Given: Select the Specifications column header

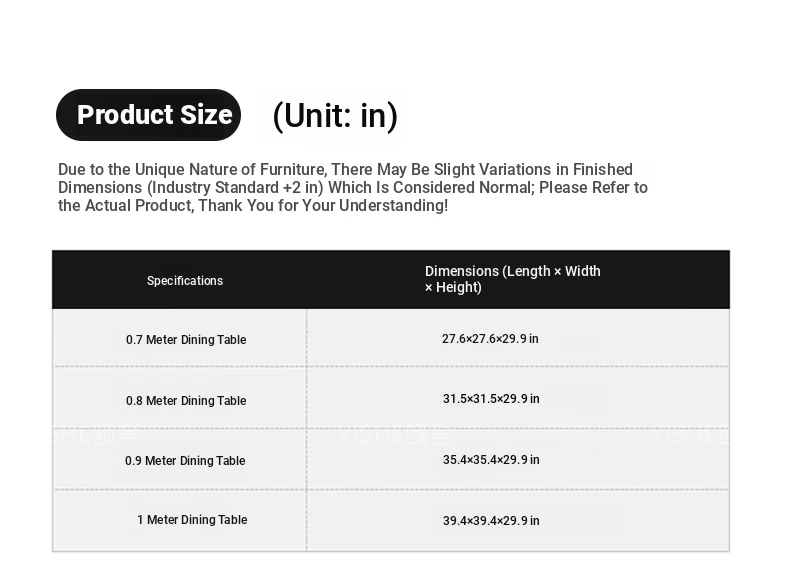Looking at the screenshot, I should pyautogui.click(x=185, y=281).
